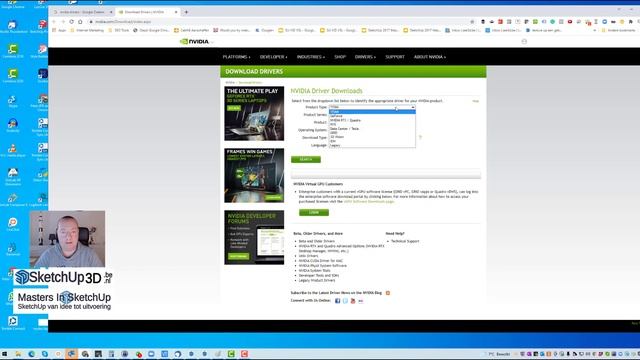Open NVIDIA CUDA Driver for MAC link
This screenshot has height=360, width=640.
320,261
